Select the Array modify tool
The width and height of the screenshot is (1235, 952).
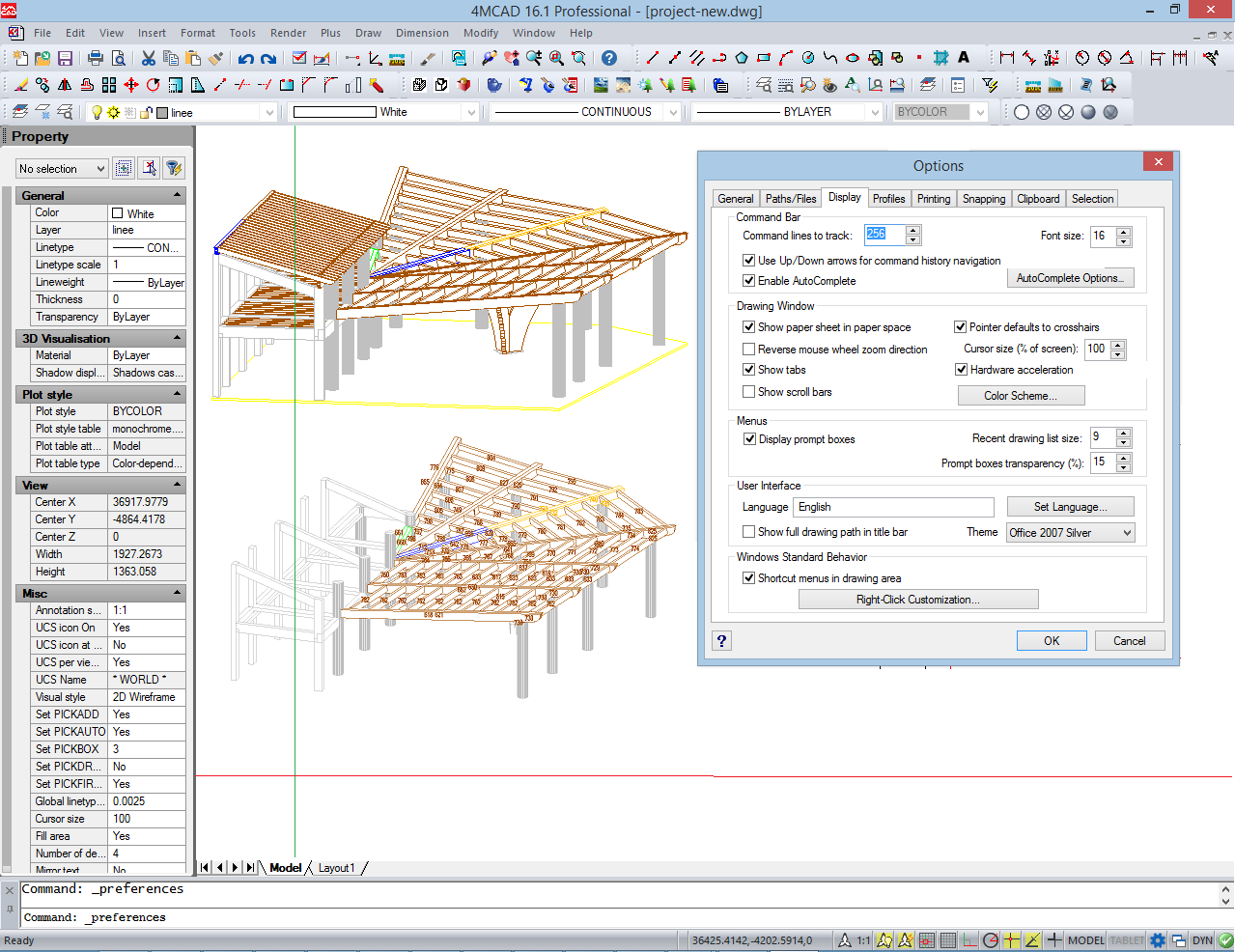click(x=109, y=85)
